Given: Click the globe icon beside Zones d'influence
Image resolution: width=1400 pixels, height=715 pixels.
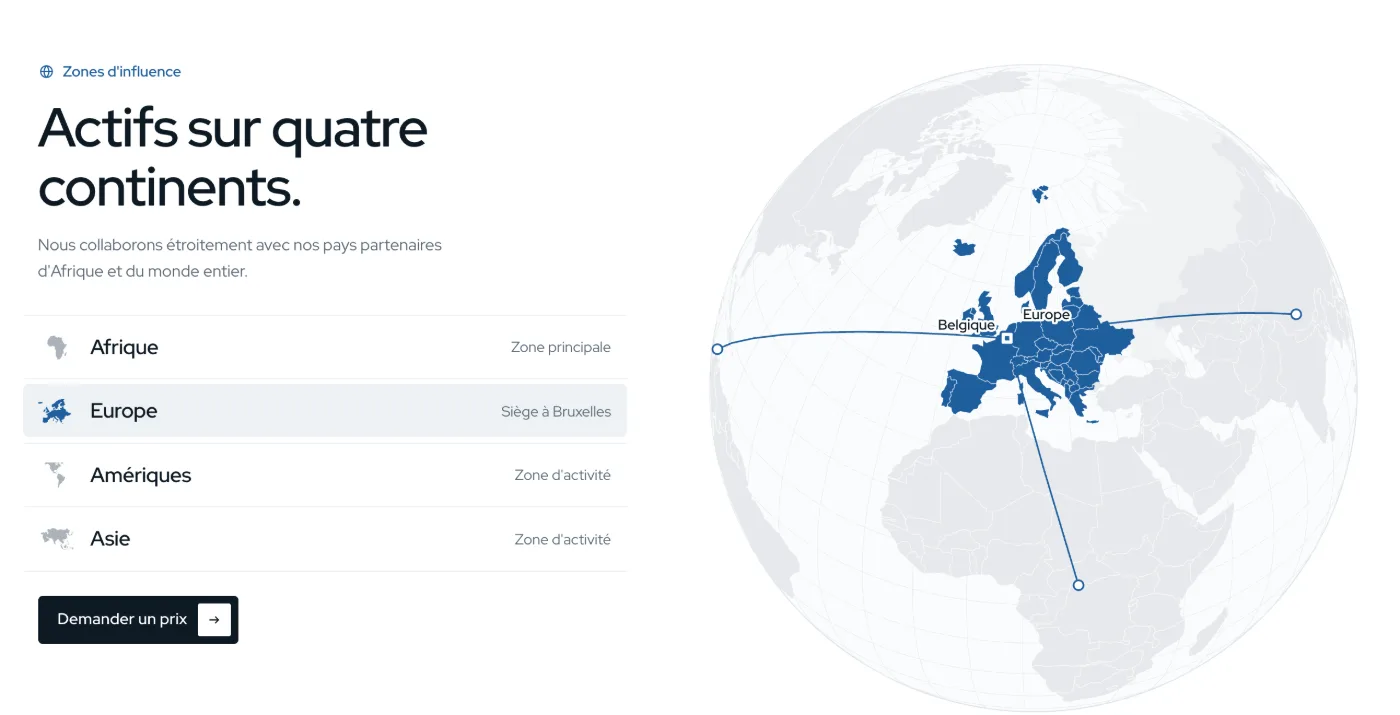Looking at the screenshot, I should coord(46,72).
